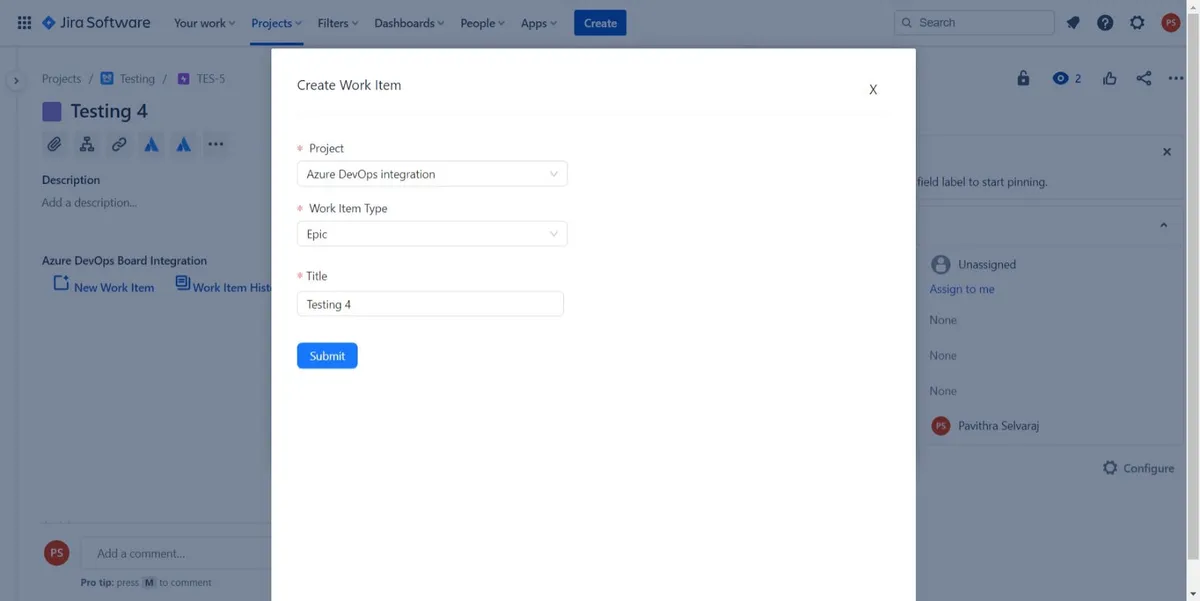This screenshot has width=1200, height=601.
Task: Dismiss the pinning hint close icon
Action: tap(1167, 152)
